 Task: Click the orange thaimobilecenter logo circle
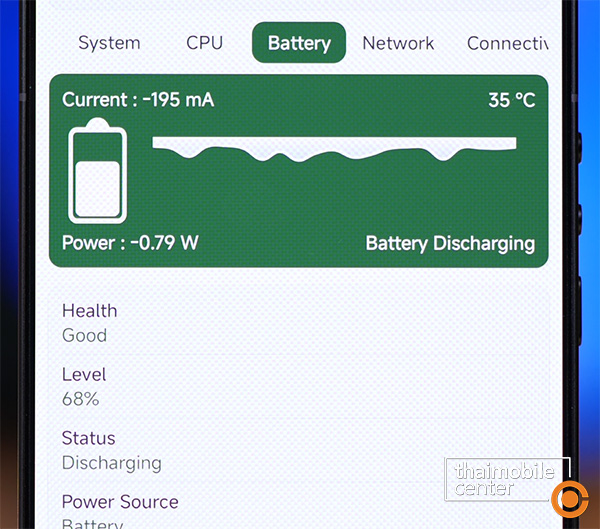click(570, 500)
